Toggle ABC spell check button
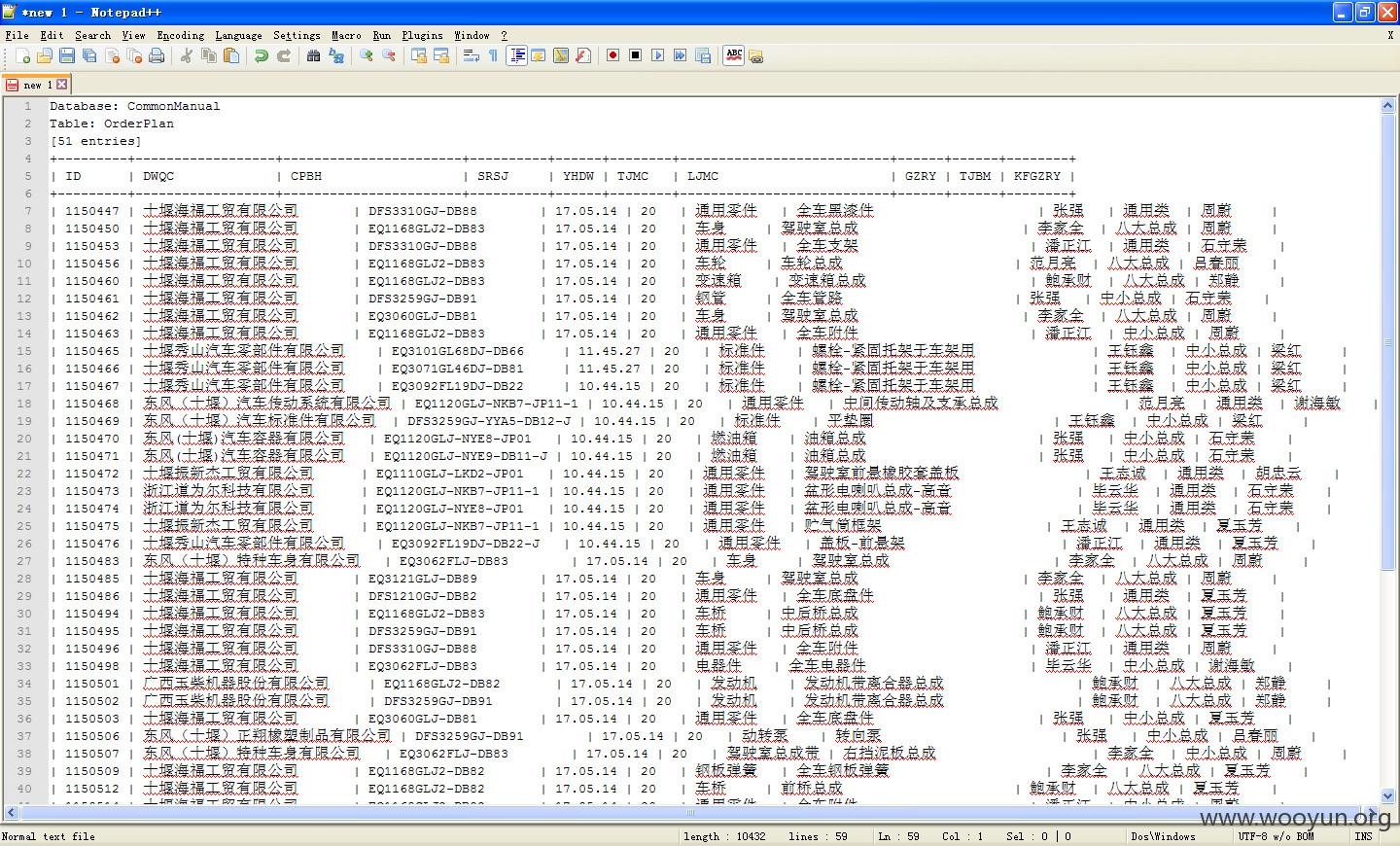The width and height of the screenshot is (1400, 846). pyautogui.click(x=733, y=56)
